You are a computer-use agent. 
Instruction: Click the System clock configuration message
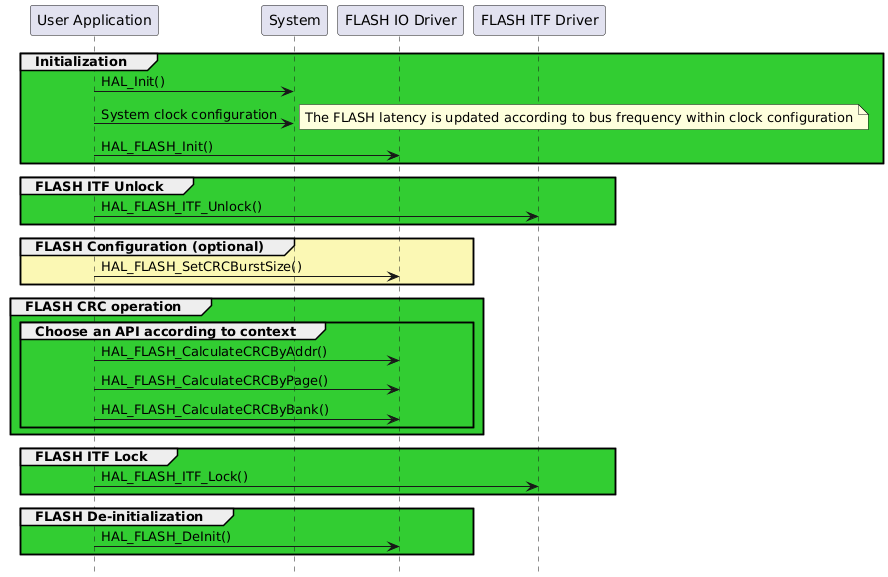coord(189,114)
